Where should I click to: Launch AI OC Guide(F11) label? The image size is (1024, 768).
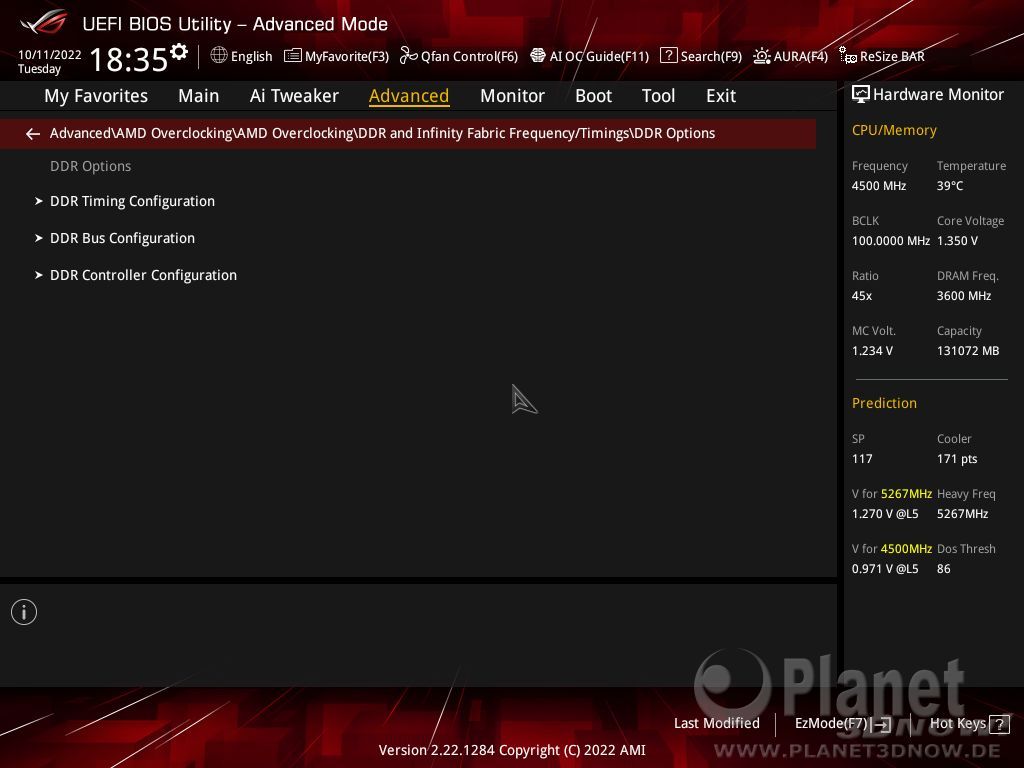pos(600,57)
